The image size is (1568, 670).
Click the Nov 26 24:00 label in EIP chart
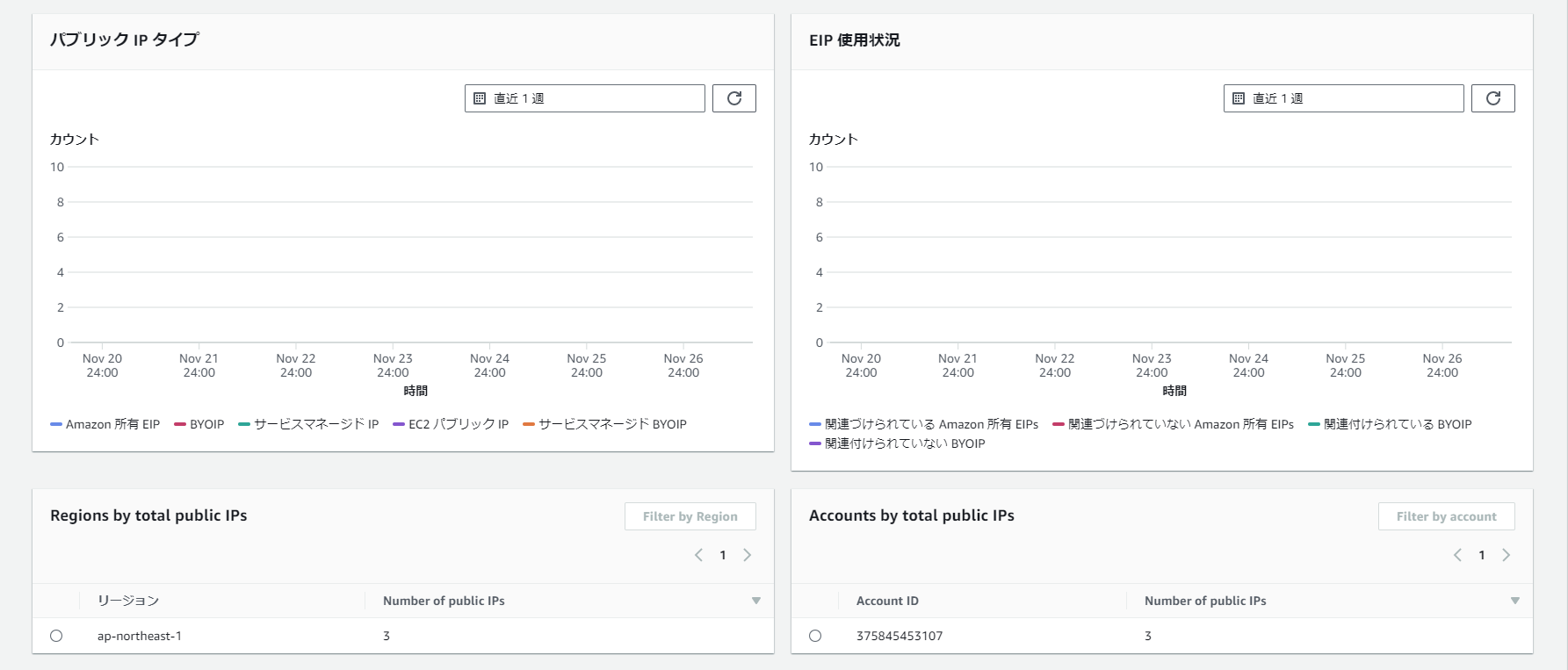[x=1442, y=365]
